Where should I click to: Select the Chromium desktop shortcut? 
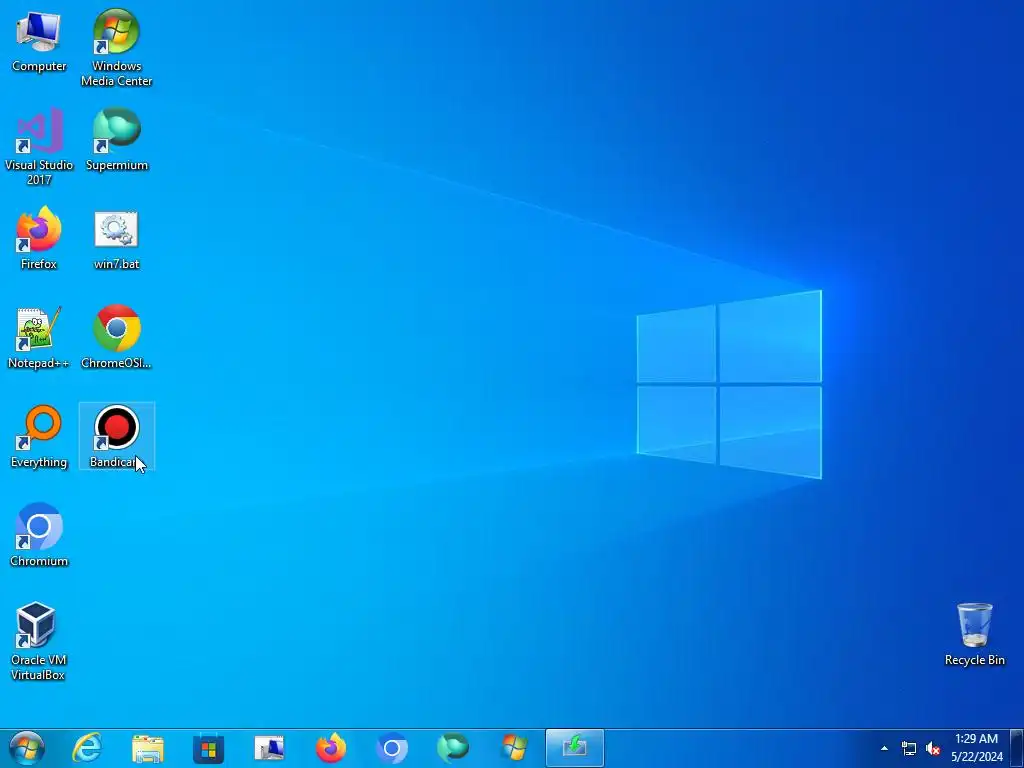coord(39,536)
